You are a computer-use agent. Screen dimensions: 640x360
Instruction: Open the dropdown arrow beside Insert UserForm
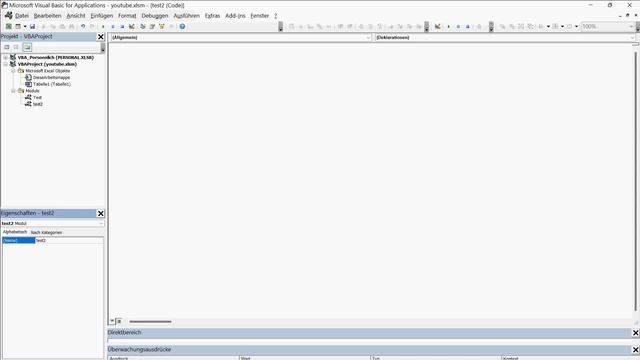[x=25, y=27]
